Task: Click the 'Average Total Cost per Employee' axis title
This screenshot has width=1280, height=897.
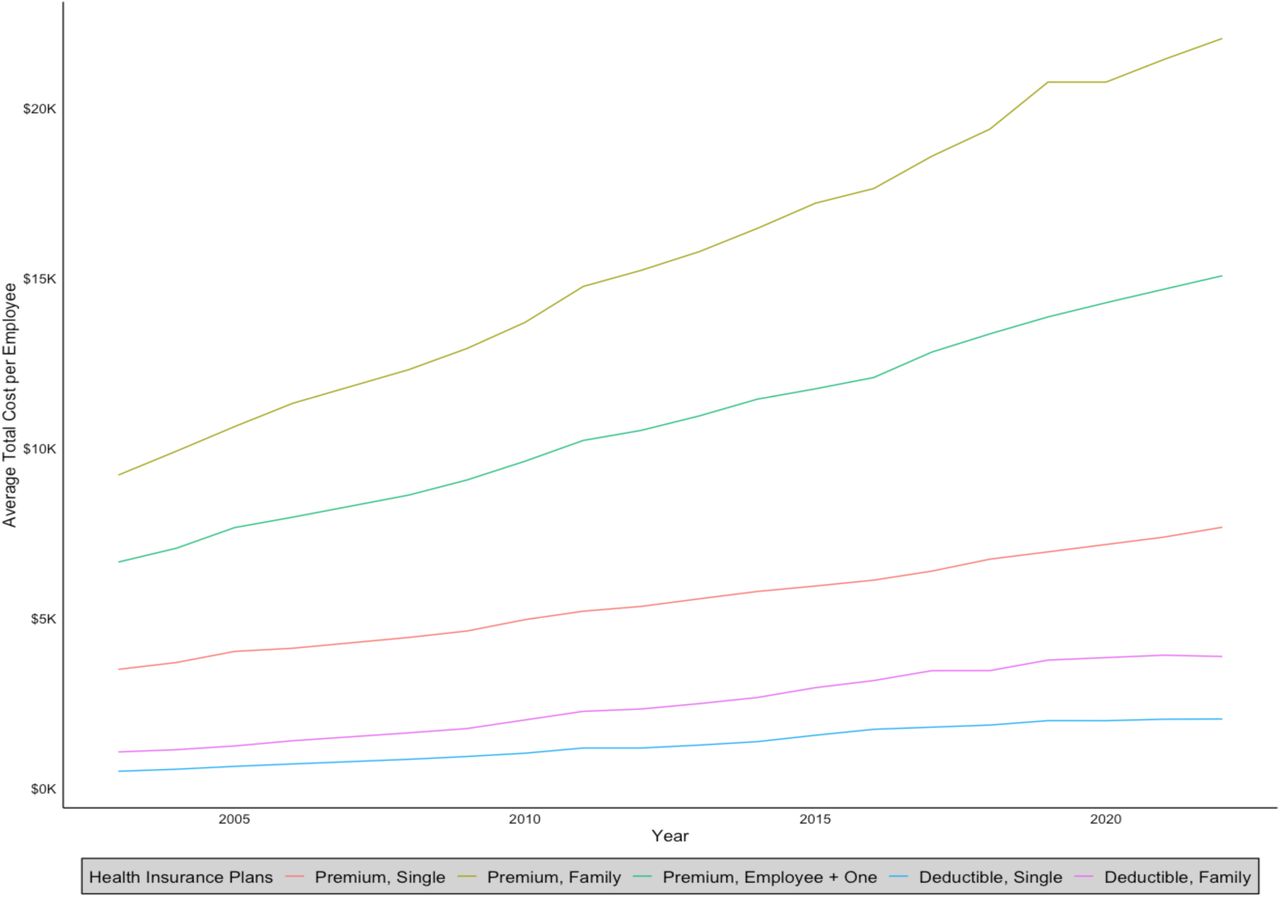Action: (x=10, y=405)
